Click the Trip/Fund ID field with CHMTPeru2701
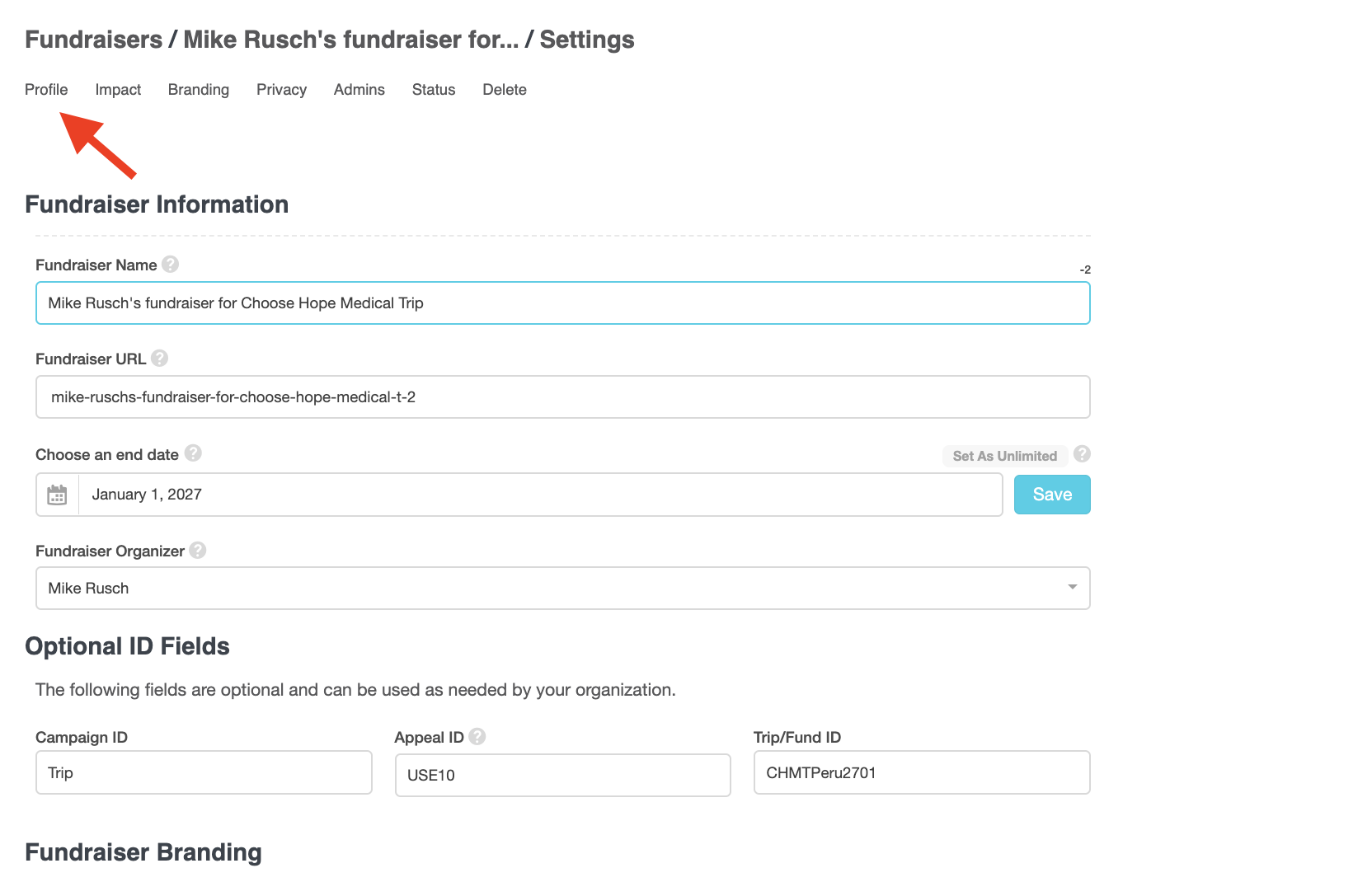The width and height of the screenshot is (1372, 882). tap(922, 772)
